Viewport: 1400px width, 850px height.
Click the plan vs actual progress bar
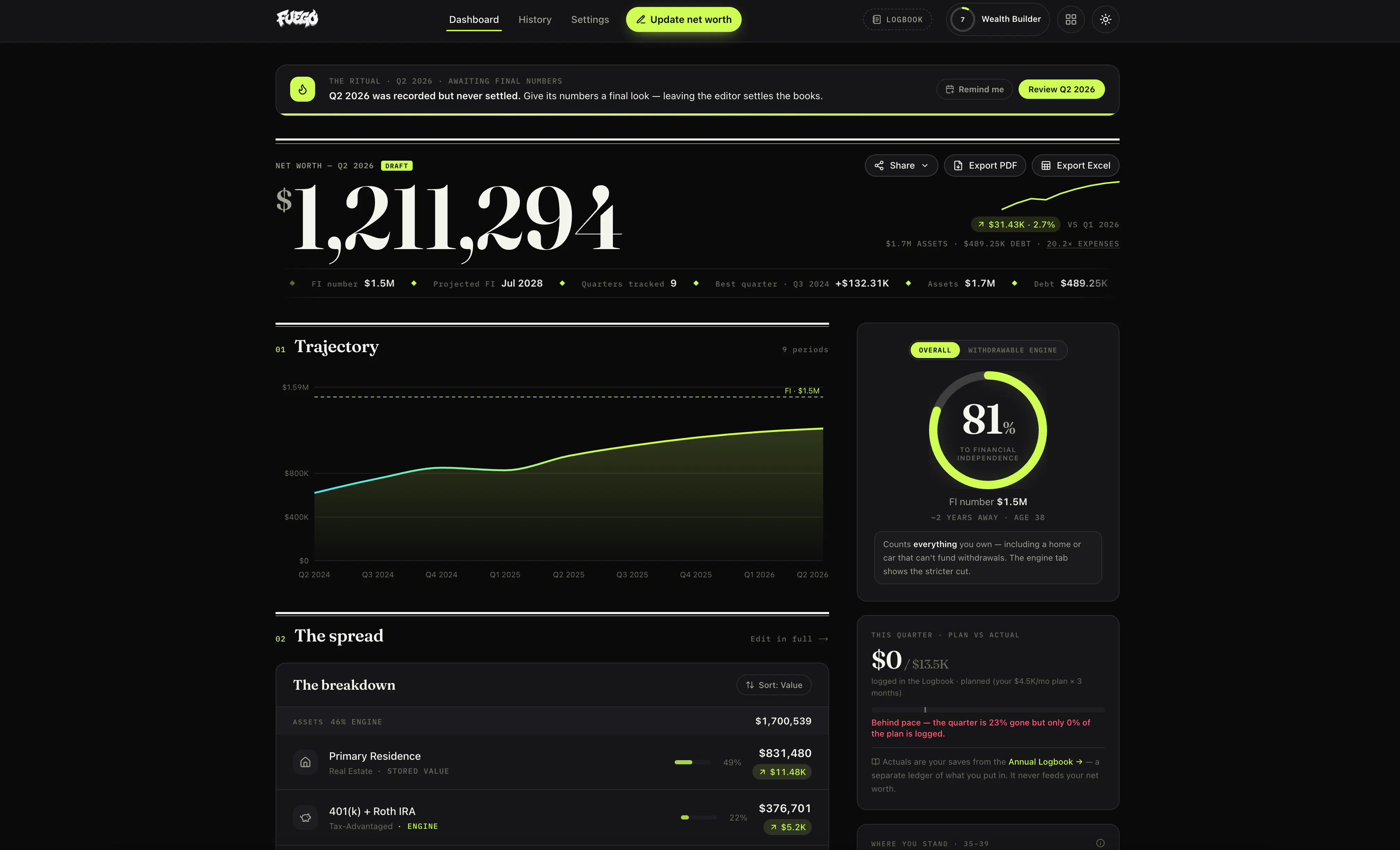click(988, 709)
